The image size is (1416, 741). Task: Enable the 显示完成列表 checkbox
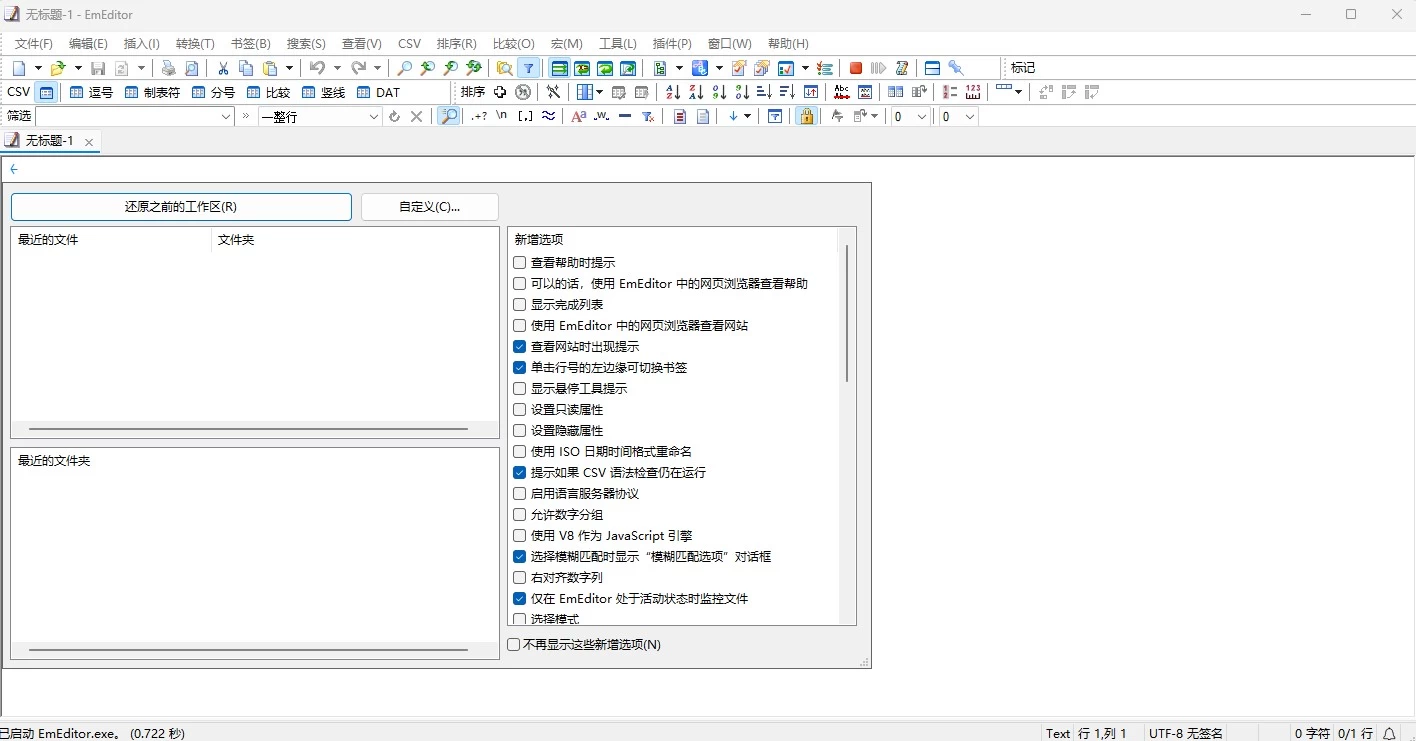coord(519,304)
